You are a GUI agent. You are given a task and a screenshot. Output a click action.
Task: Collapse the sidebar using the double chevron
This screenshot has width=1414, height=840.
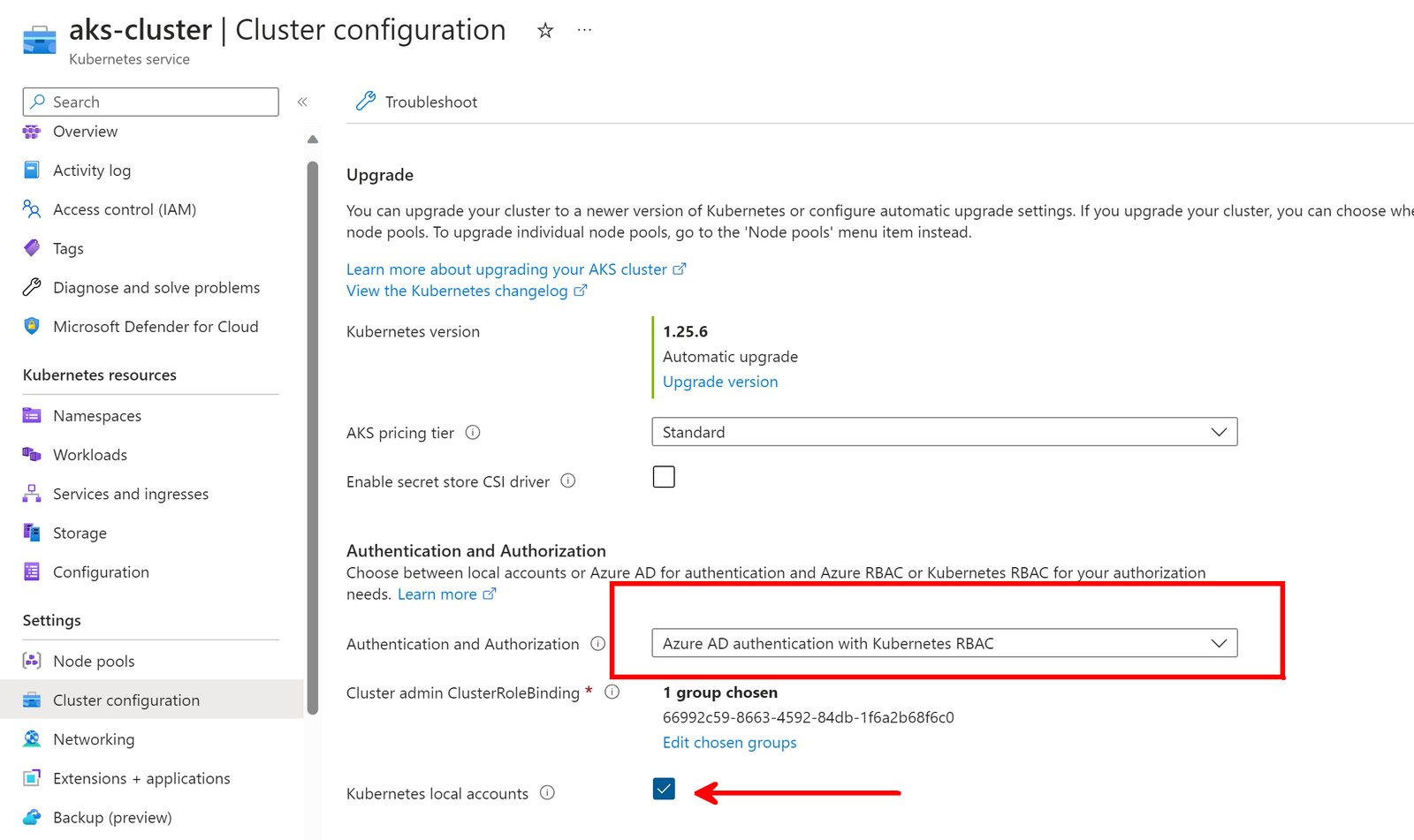[302, 102]
